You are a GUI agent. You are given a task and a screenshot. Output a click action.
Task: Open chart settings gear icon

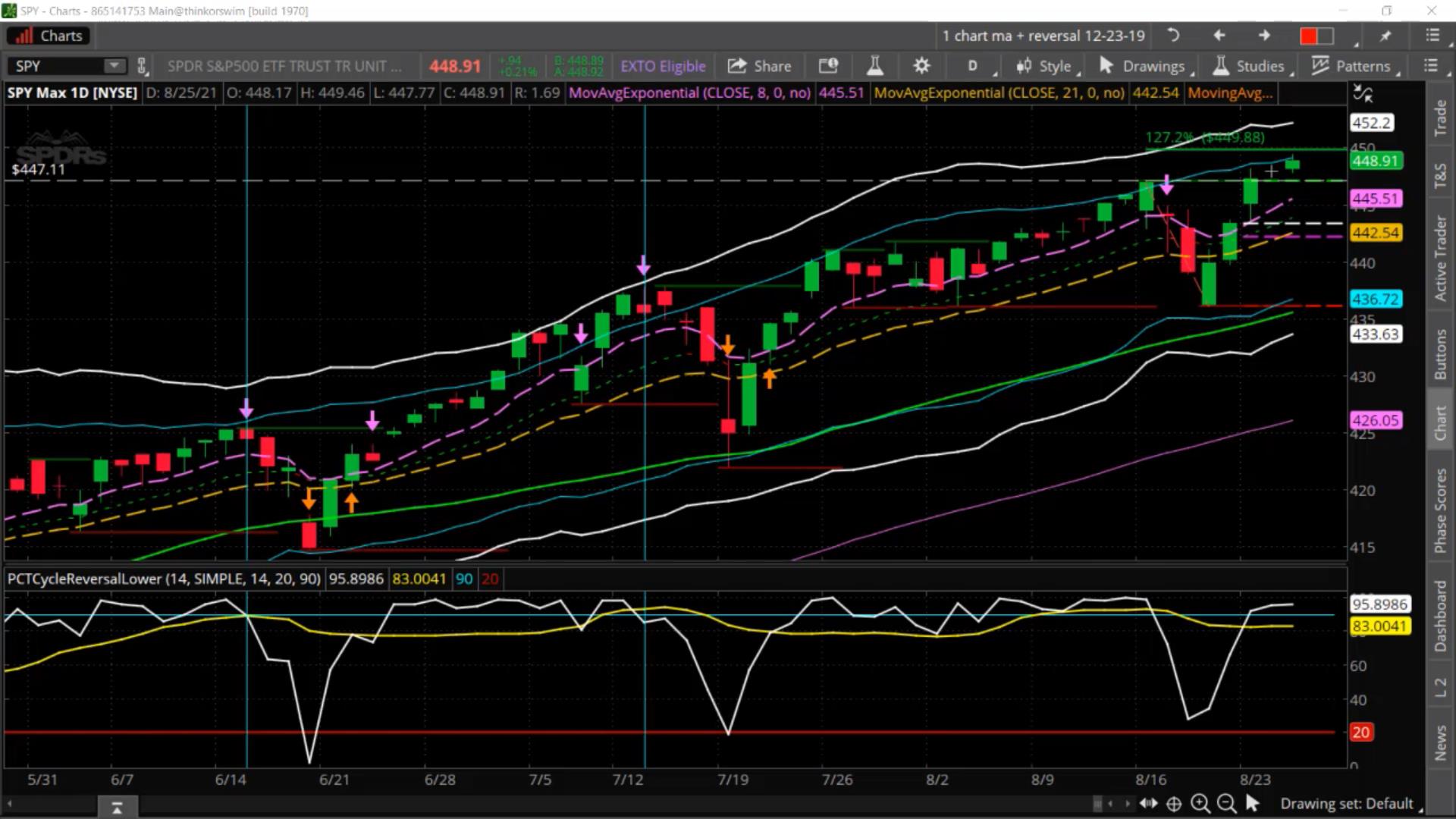tap(921, 66)
